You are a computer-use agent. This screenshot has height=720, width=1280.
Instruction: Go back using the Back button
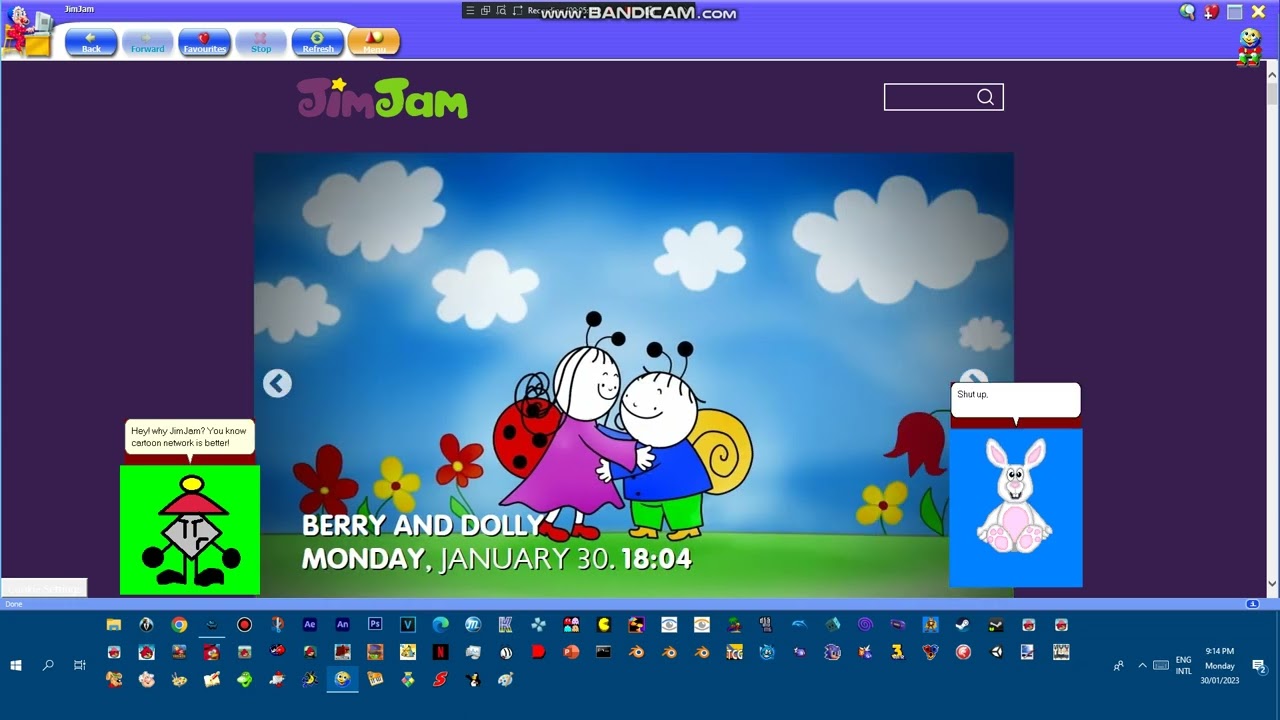coord(91,42)
